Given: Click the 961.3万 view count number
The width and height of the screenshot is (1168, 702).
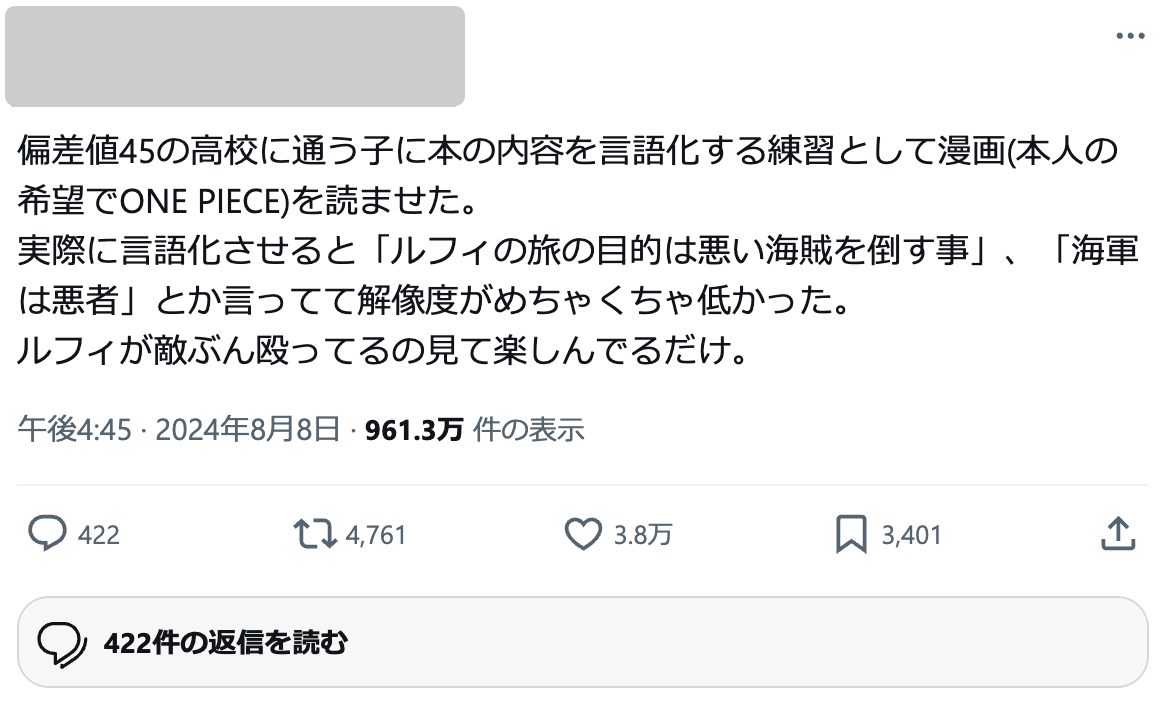Looking at the screenshot, I should pos(413,430).
